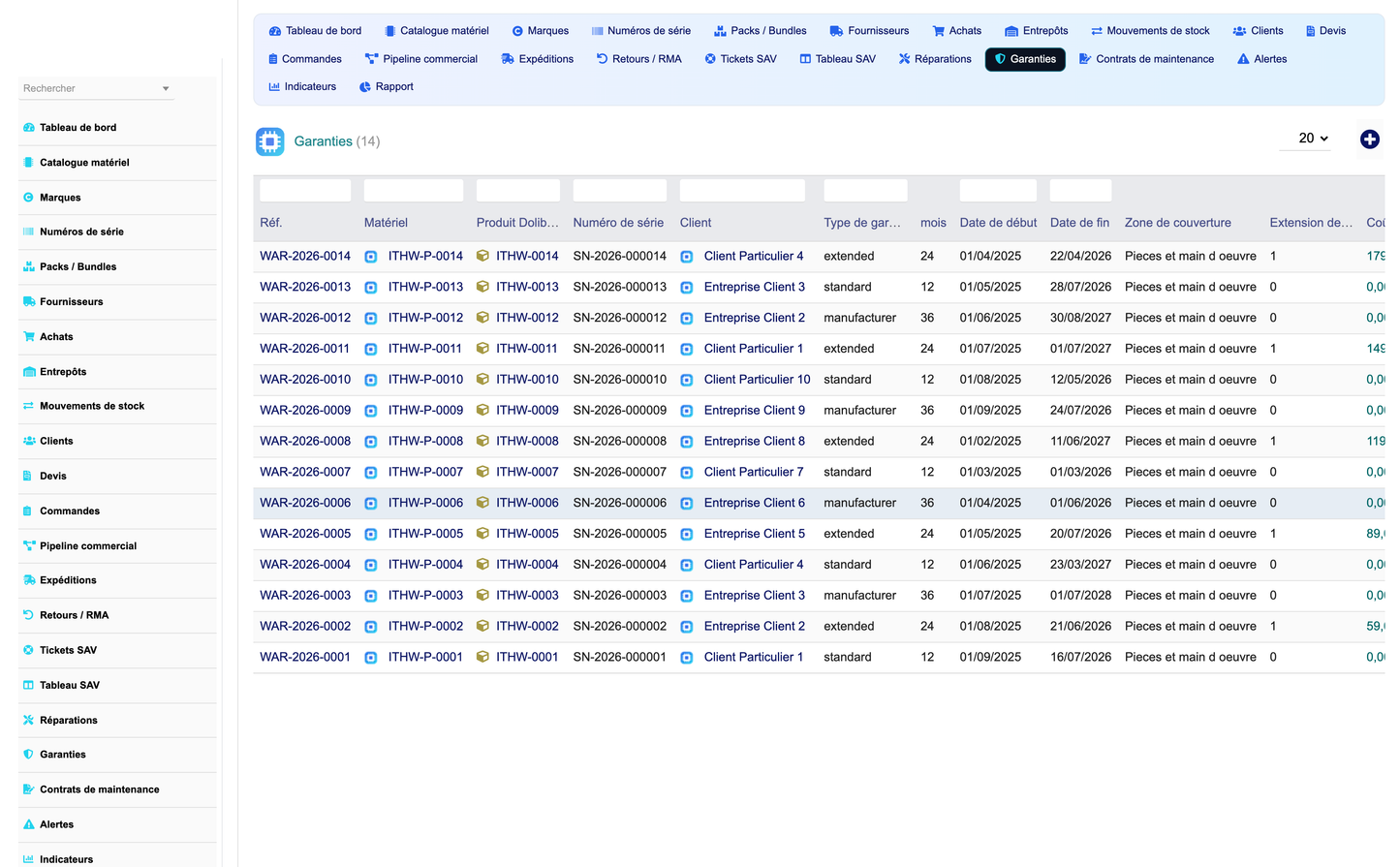This screenshot has width=1400, height=867.
Task: Open the Devis tab in the top bar
Action: click(x=1325, y=31)
